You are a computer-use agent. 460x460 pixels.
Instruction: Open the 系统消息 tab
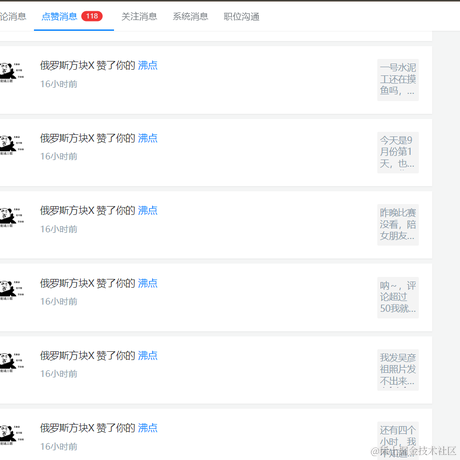coord(190,16)
